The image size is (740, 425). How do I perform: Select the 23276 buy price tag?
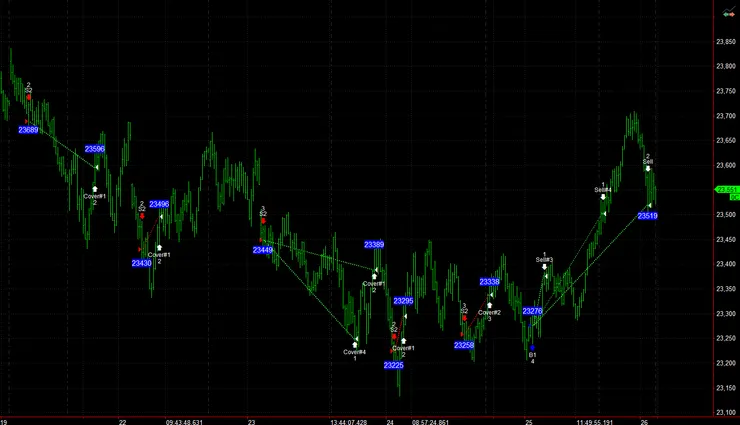point(532,311)
